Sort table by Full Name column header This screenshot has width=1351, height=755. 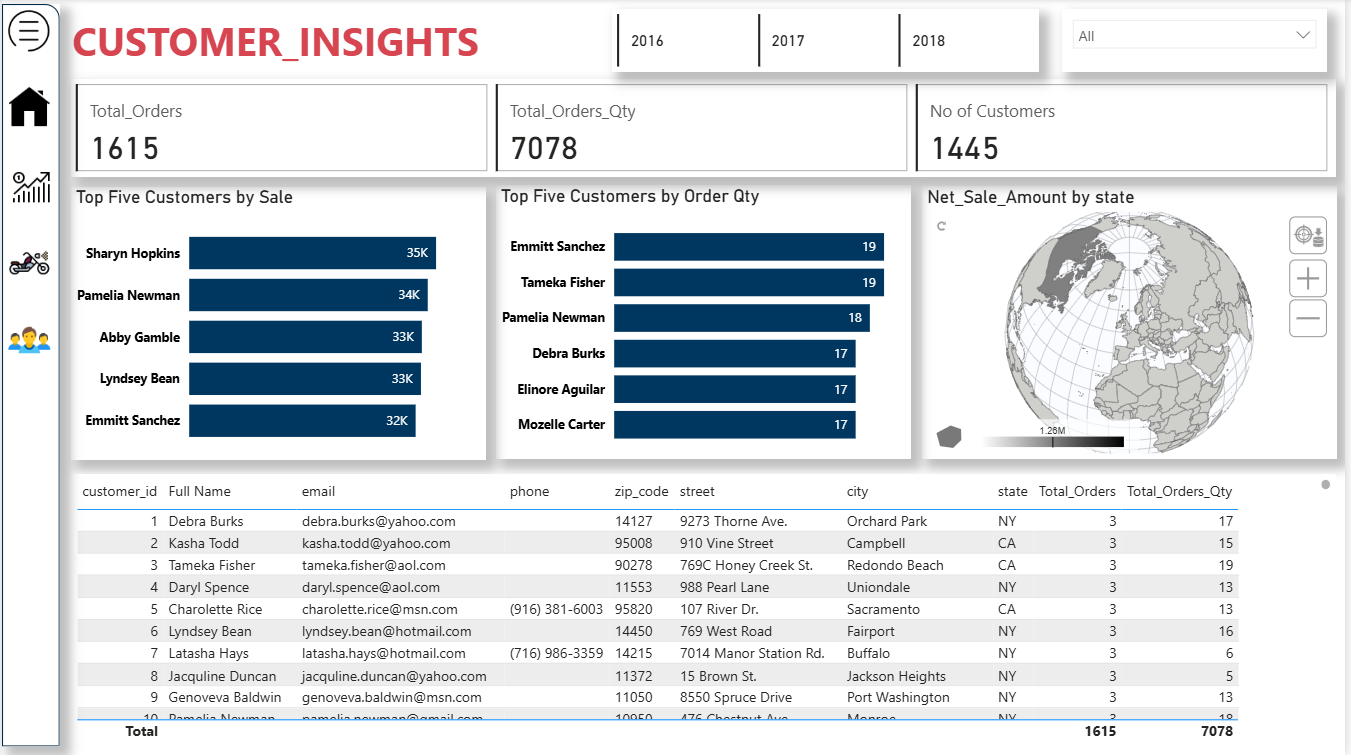coord(199,491)
